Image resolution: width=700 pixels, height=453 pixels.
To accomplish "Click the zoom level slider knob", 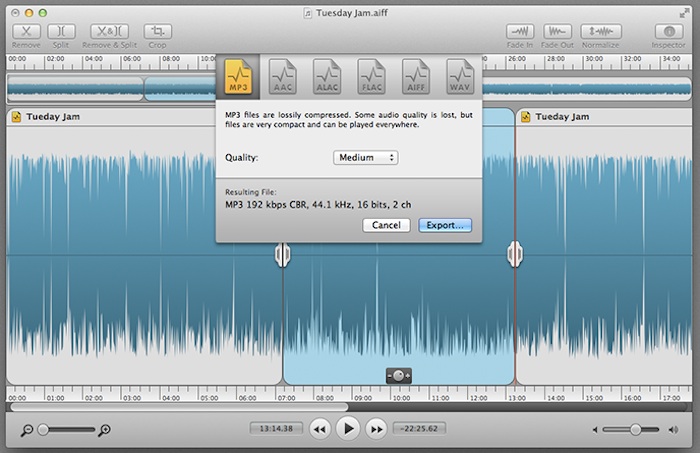I will [43, 430].
